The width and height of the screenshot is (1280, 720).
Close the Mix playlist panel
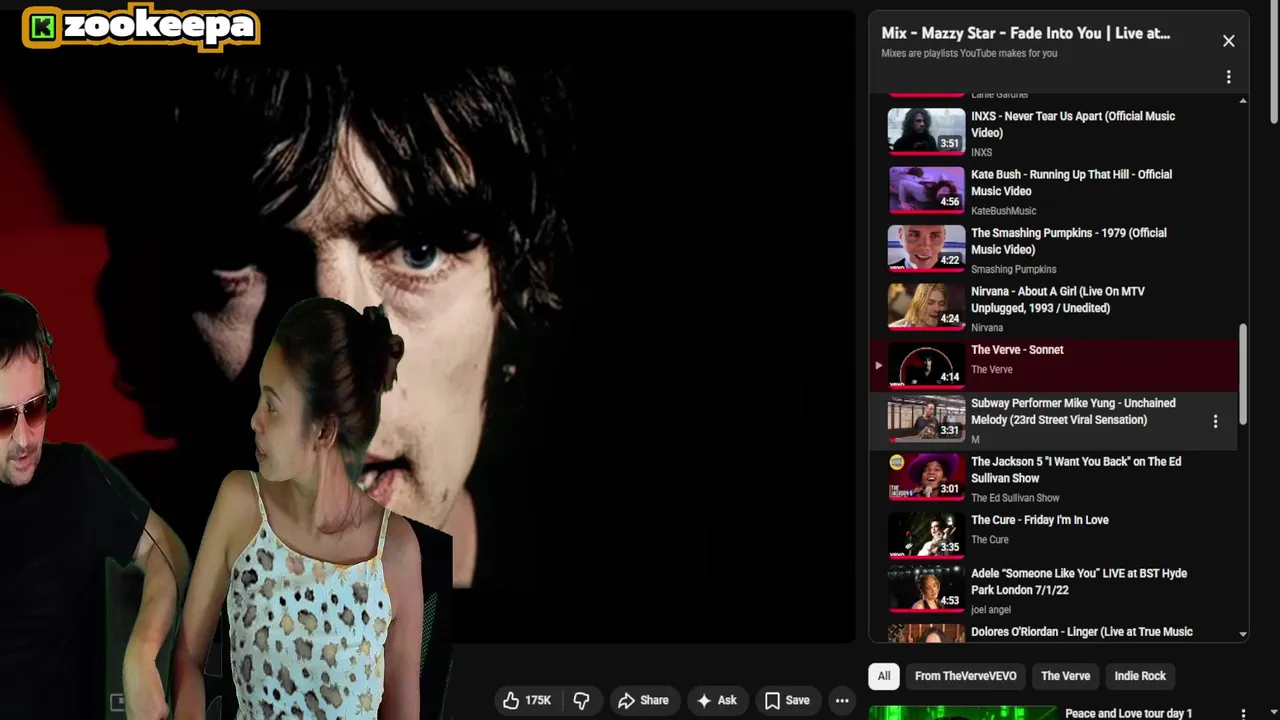[x=1228, y=41]
